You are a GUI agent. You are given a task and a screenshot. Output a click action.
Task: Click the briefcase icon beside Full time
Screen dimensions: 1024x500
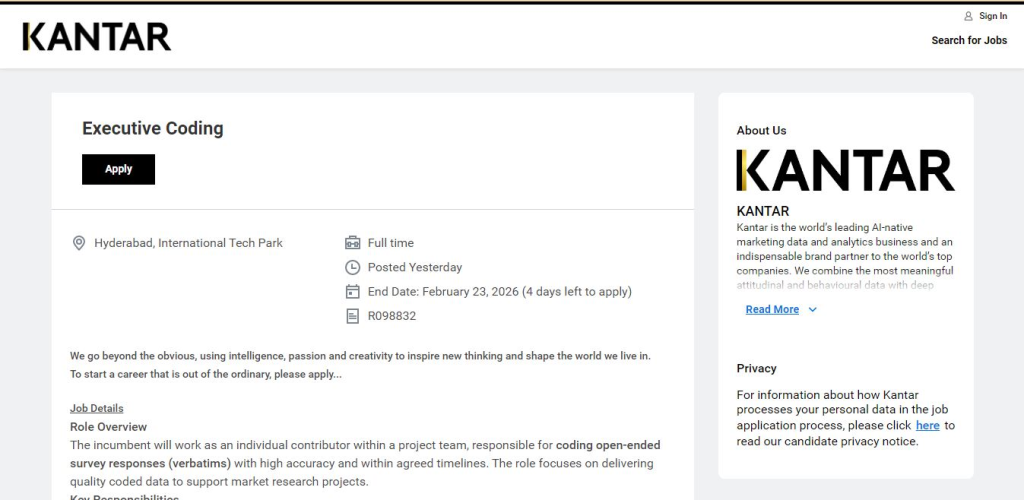(352, 243)
